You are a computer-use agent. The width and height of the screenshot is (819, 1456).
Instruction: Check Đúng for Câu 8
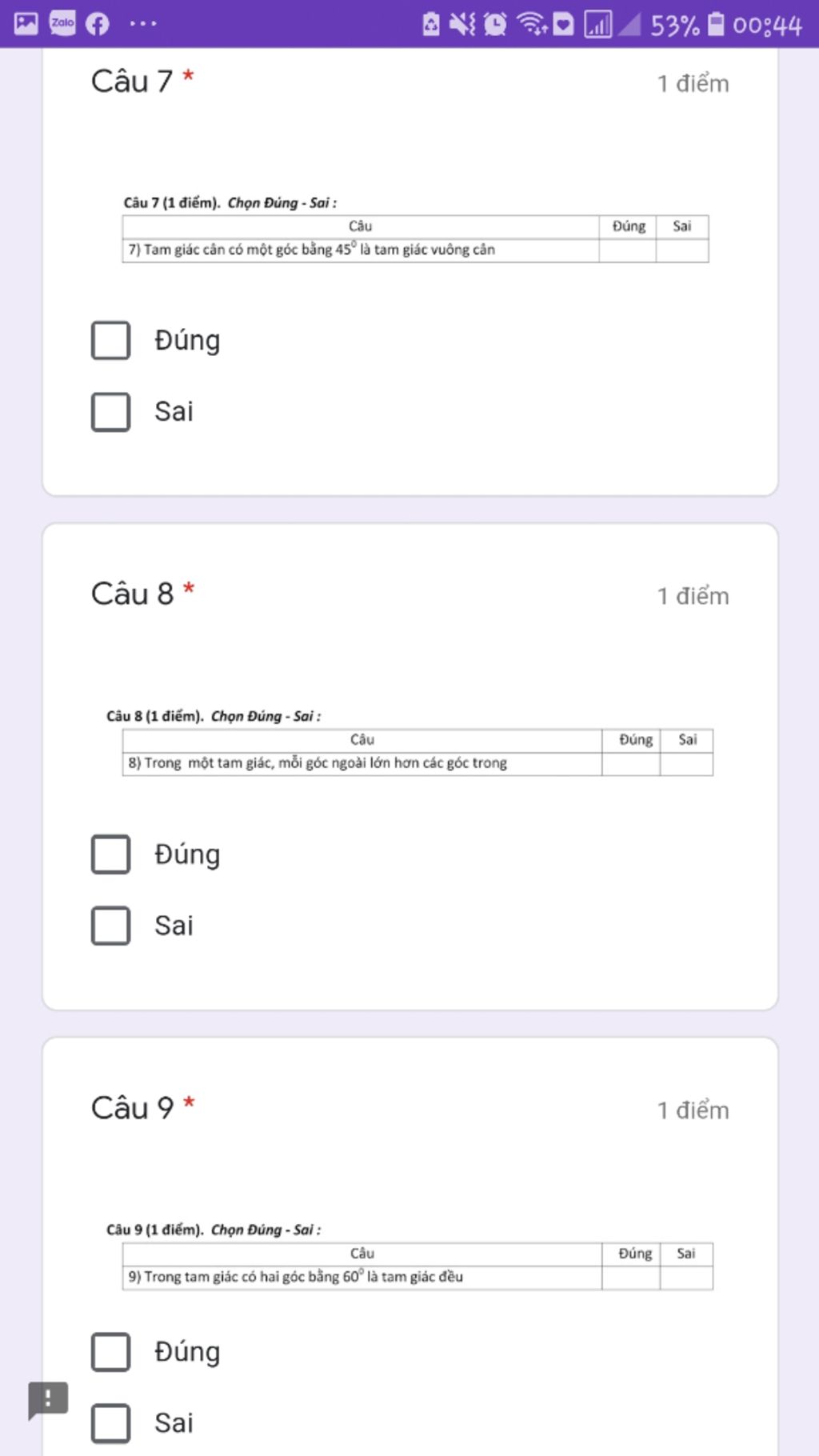pos(111,854)
